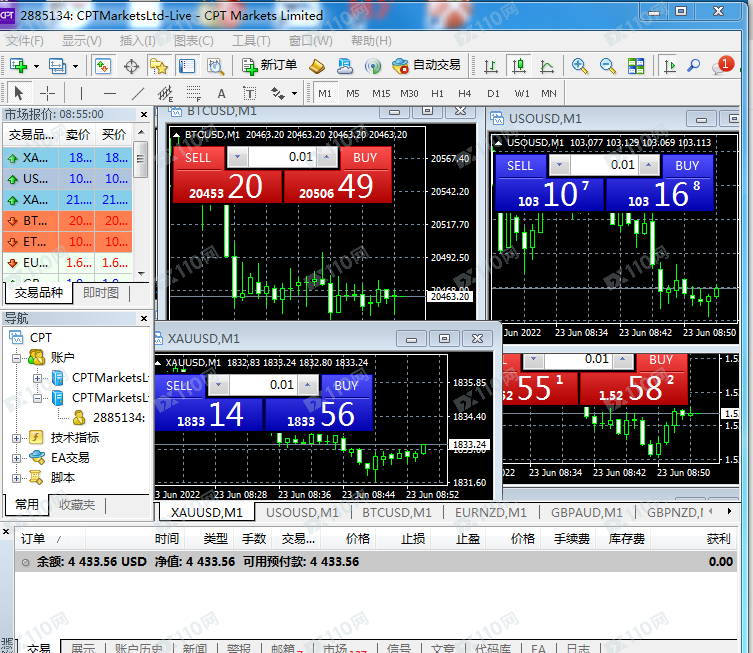Click the 新订单 (New Order) toolbar button

[270, 66]
